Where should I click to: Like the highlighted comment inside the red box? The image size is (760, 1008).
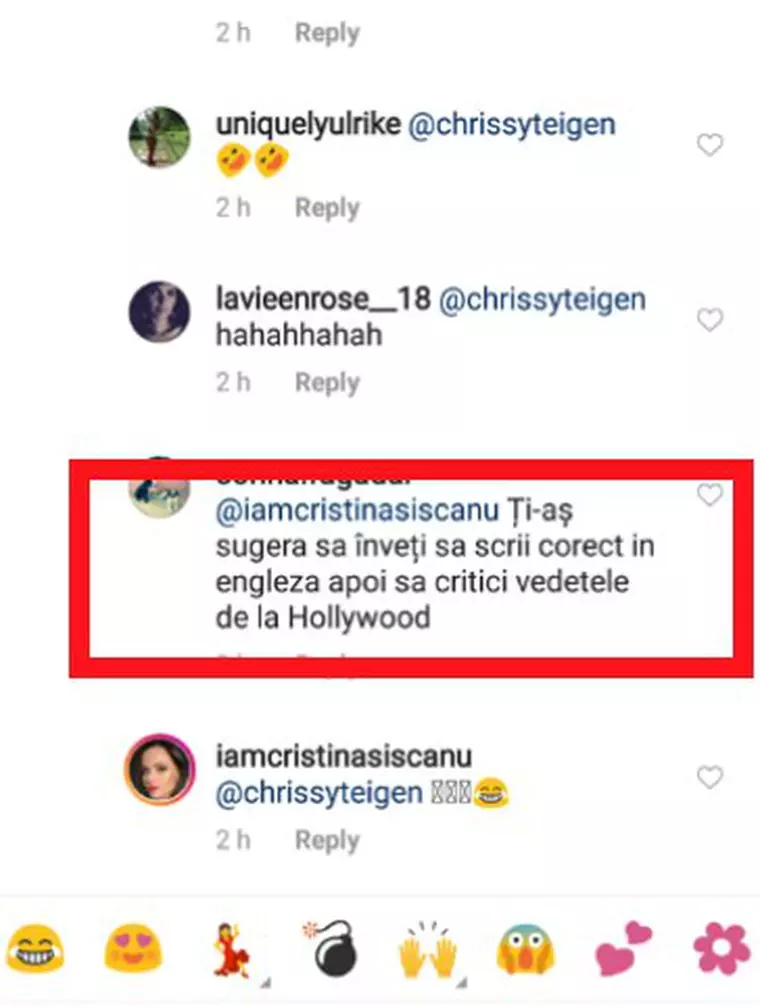coord(710,495)
